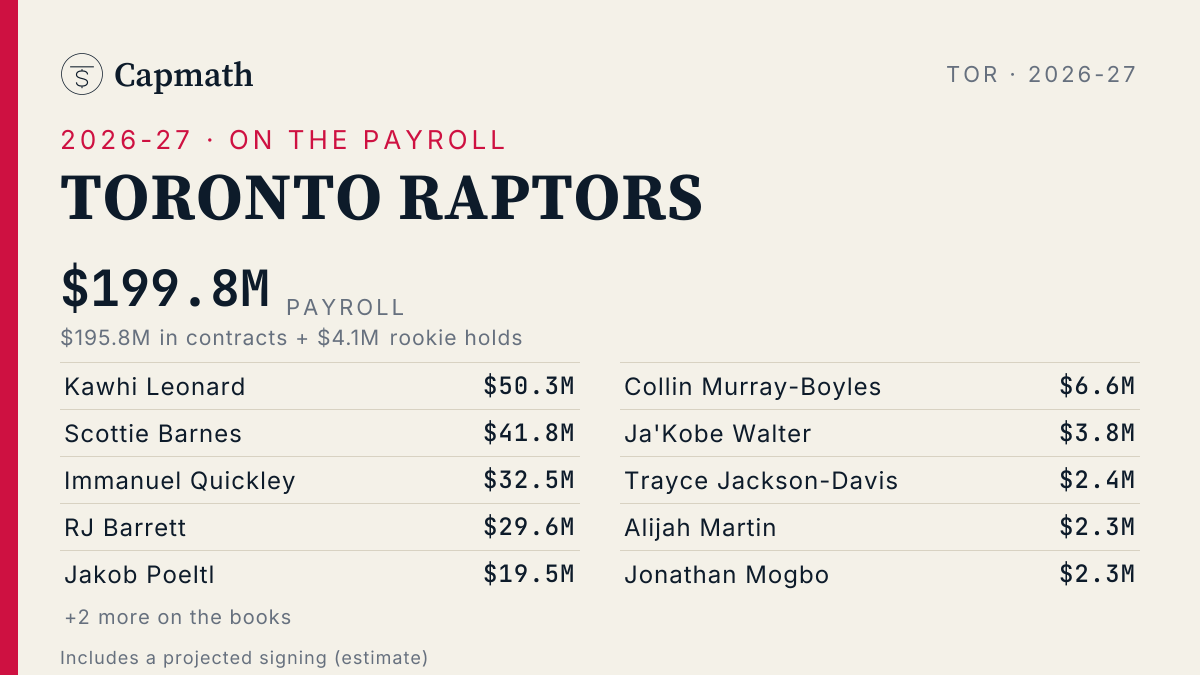This screenshot has height=675, width=1200.
Task: Click the red accent bar on the edge
Action: 9,337
